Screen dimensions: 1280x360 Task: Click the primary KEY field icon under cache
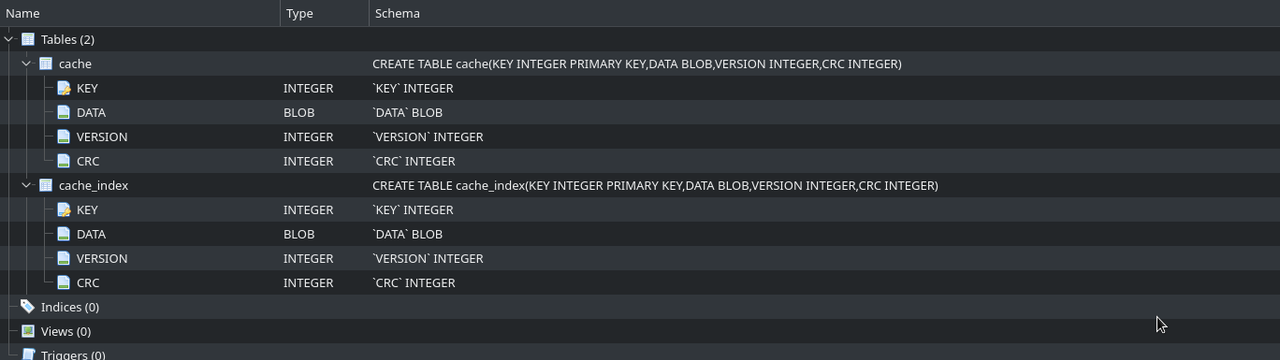pyautogui.click(x=64, y=88)
